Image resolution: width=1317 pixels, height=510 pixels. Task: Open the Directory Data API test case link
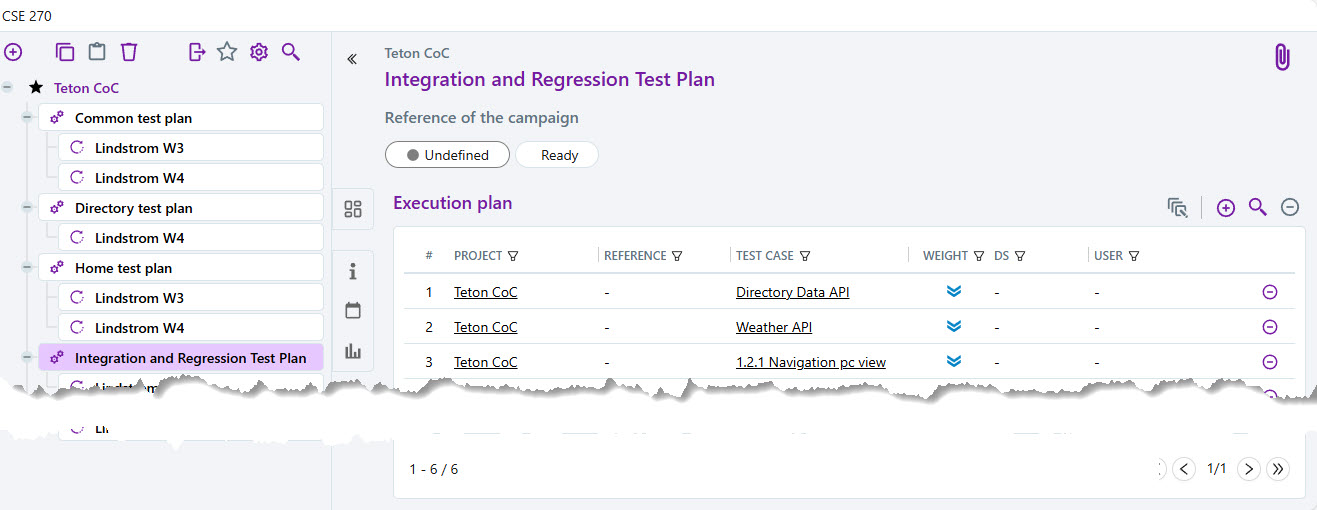point(792,293)
